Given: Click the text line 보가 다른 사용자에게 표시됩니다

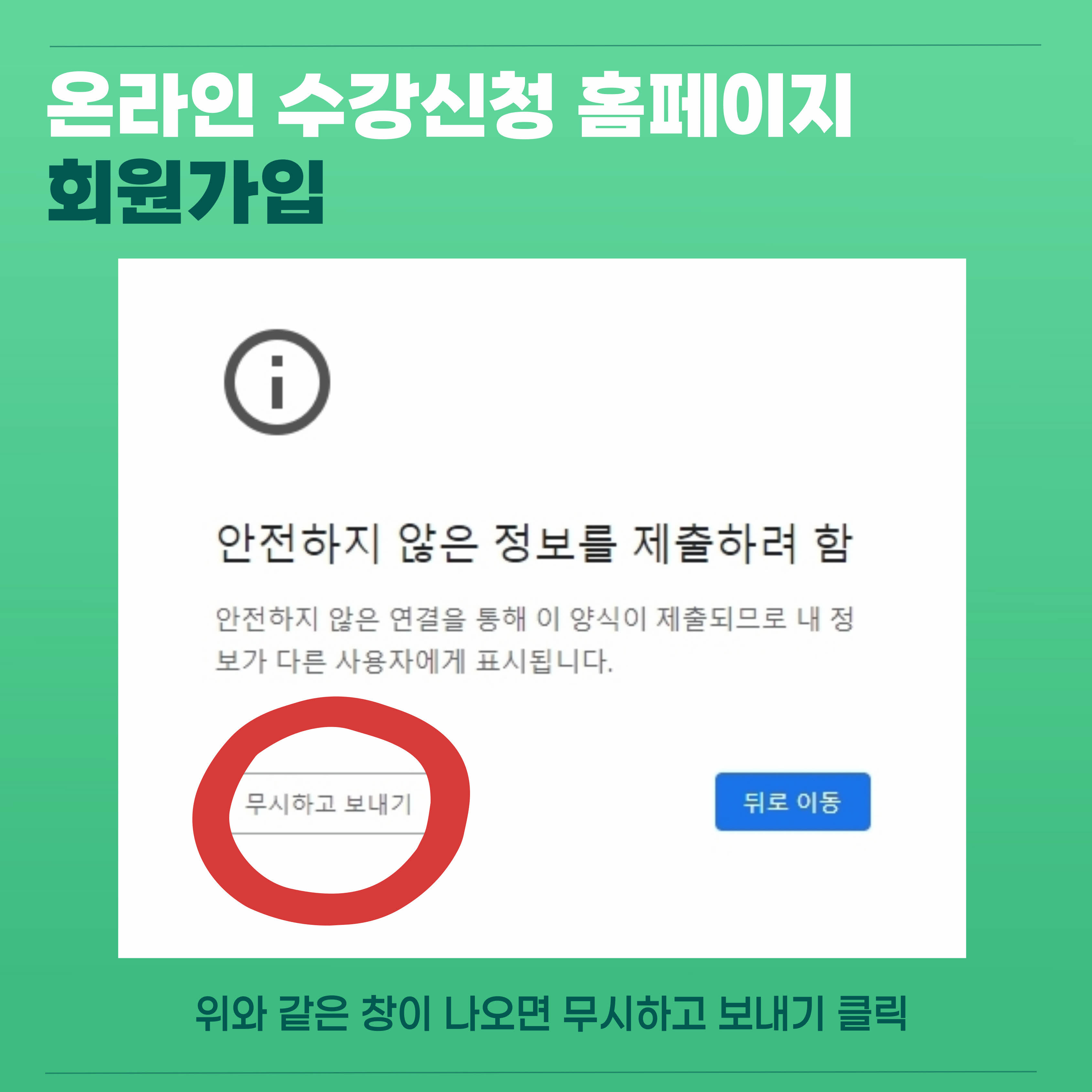Looking at the screenshot, I should tap(414, 661).
